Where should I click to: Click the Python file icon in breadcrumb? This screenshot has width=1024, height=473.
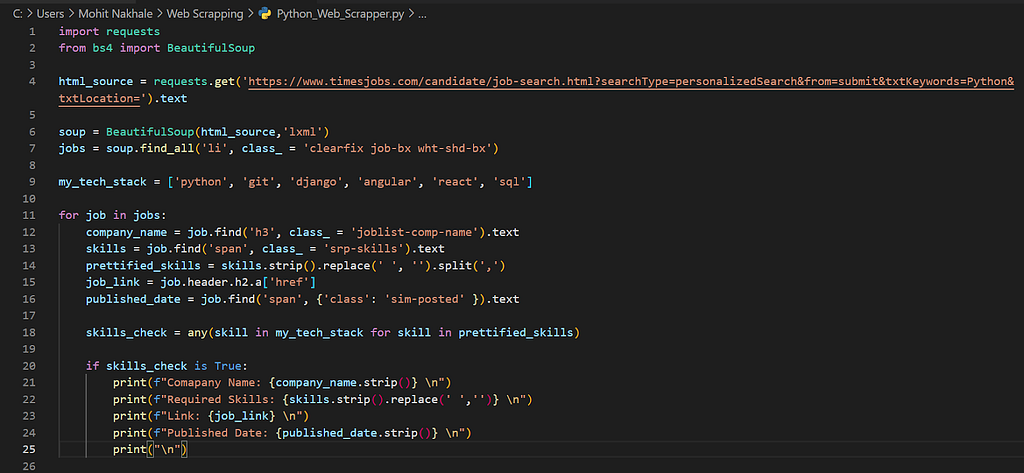[265, 13]
